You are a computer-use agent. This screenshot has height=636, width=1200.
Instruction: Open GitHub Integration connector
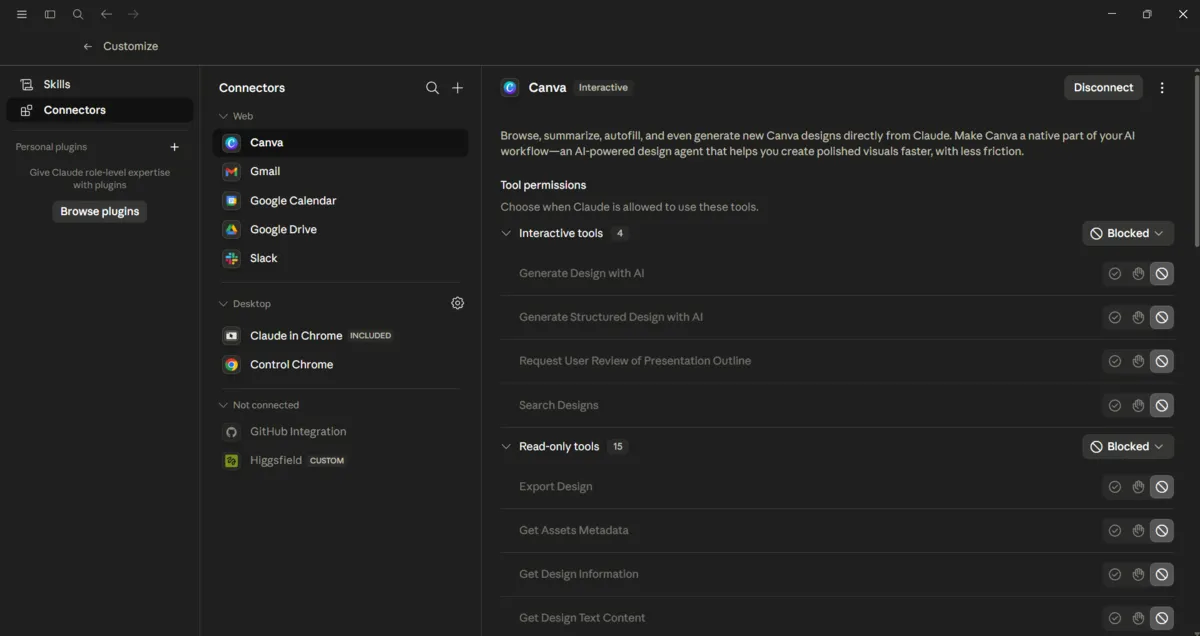coord(340,432)
